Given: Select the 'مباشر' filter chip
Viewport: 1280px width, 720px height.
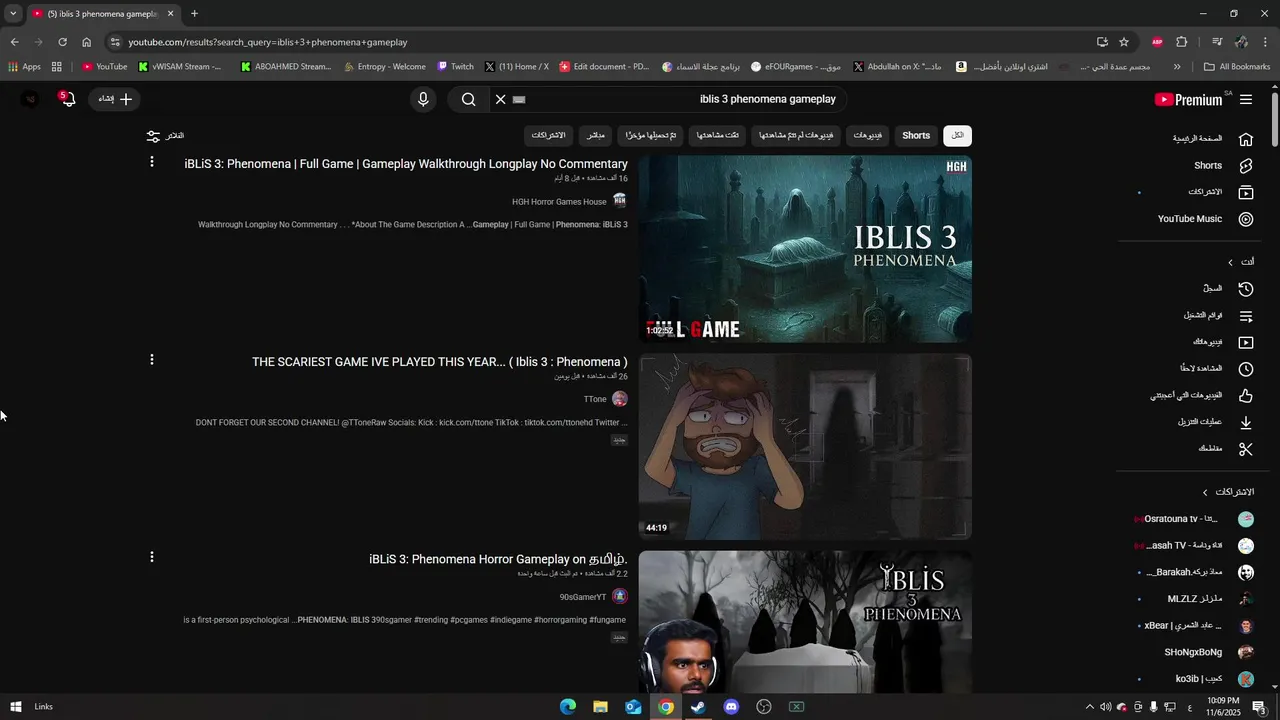Looking at the screenshot, I should click(x=595, y=136).
